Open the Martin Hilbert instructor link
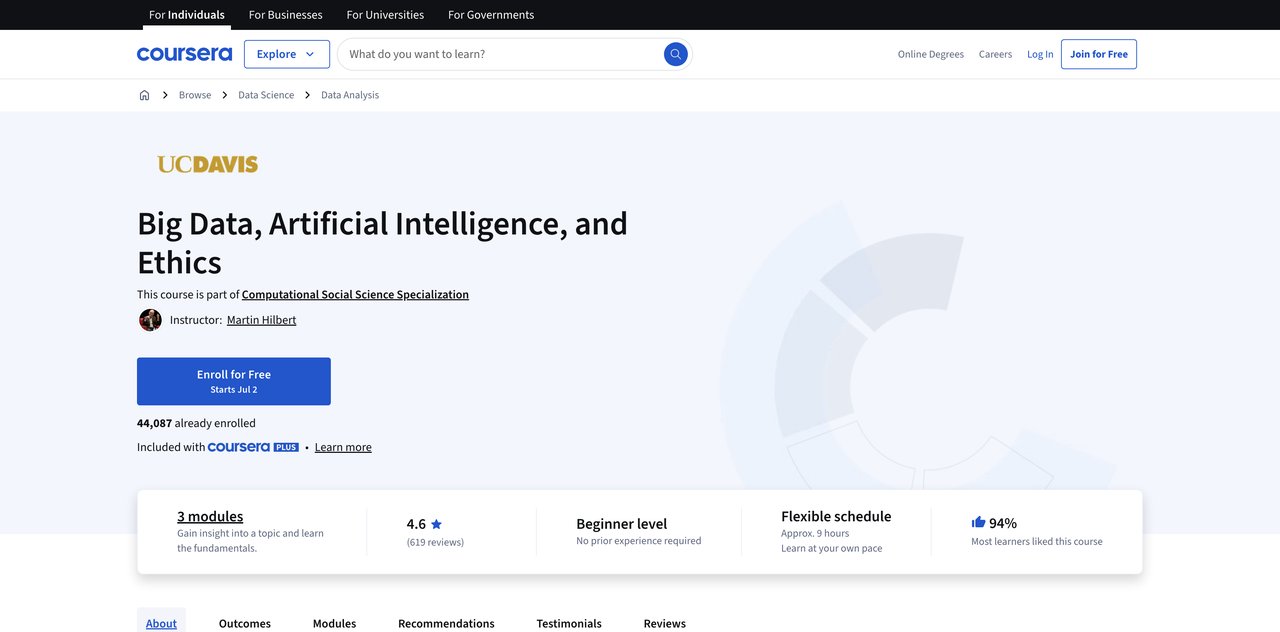This screenshot has width=1280, height=632. click(x=261, y=320)
